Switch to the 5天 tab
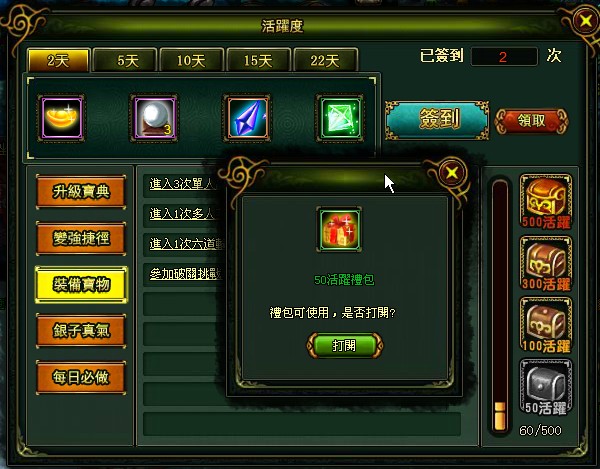This screenshot has width=600, height=469. pyautogui.click(x=125, y=60)
